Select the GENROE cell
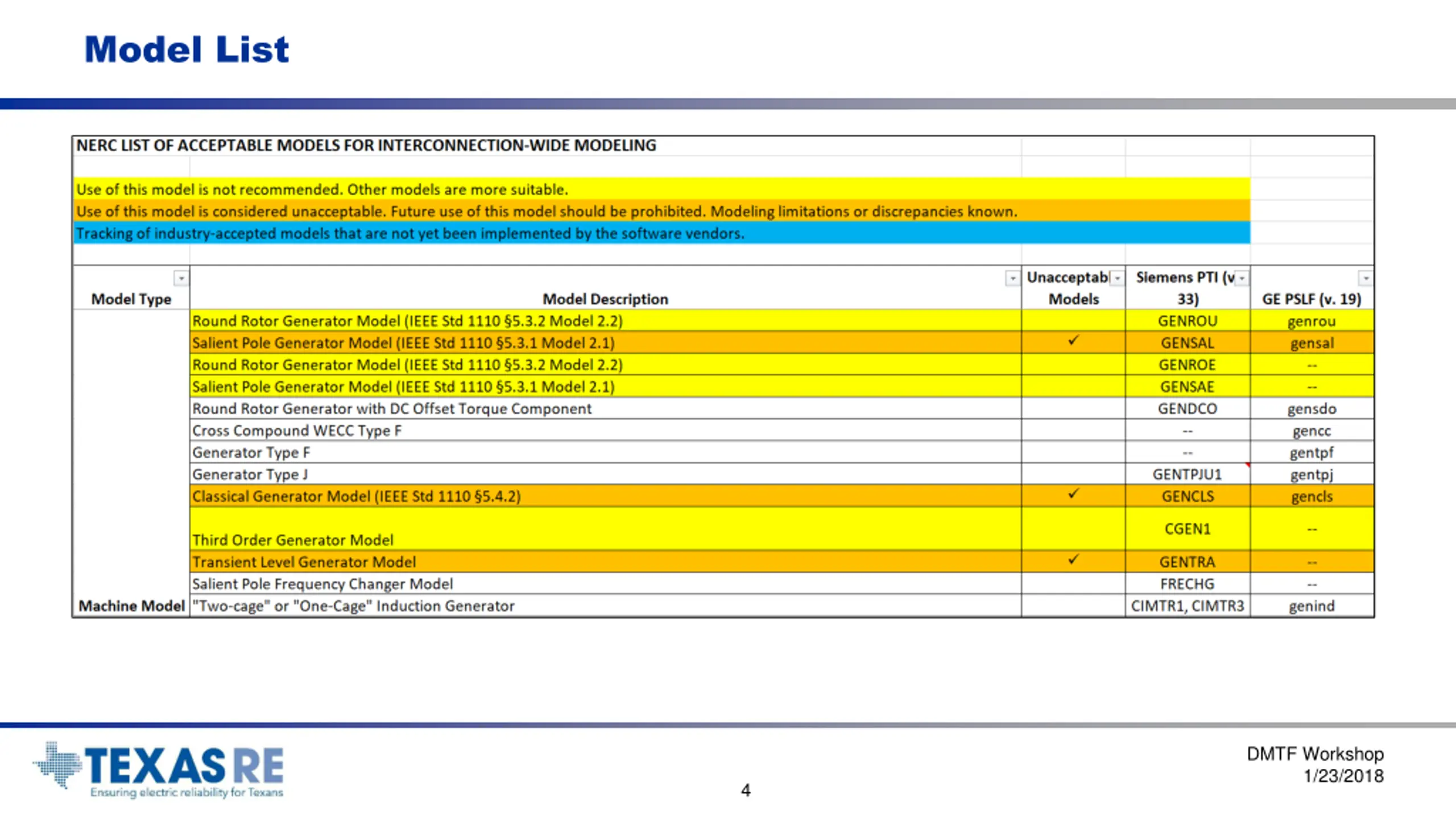The image size is (1456, 819). coord(1188,365)
